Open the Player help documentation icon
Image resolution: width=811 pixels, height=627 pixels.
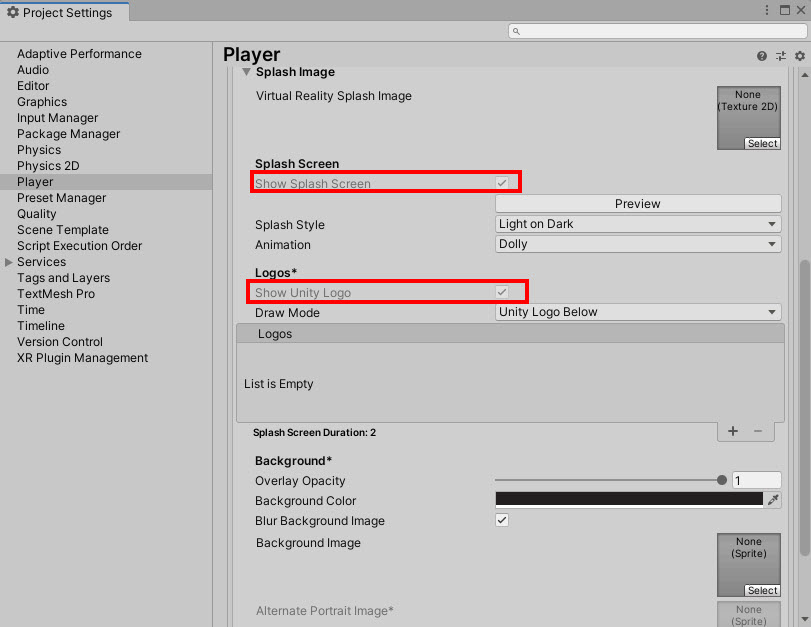pos(761,56)
